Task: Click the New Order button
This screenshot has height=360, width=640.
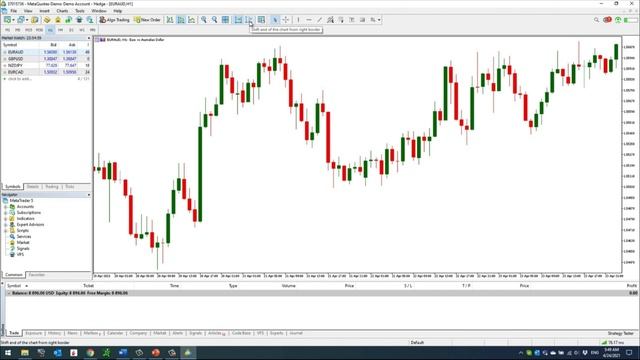Action: [147, 20]
